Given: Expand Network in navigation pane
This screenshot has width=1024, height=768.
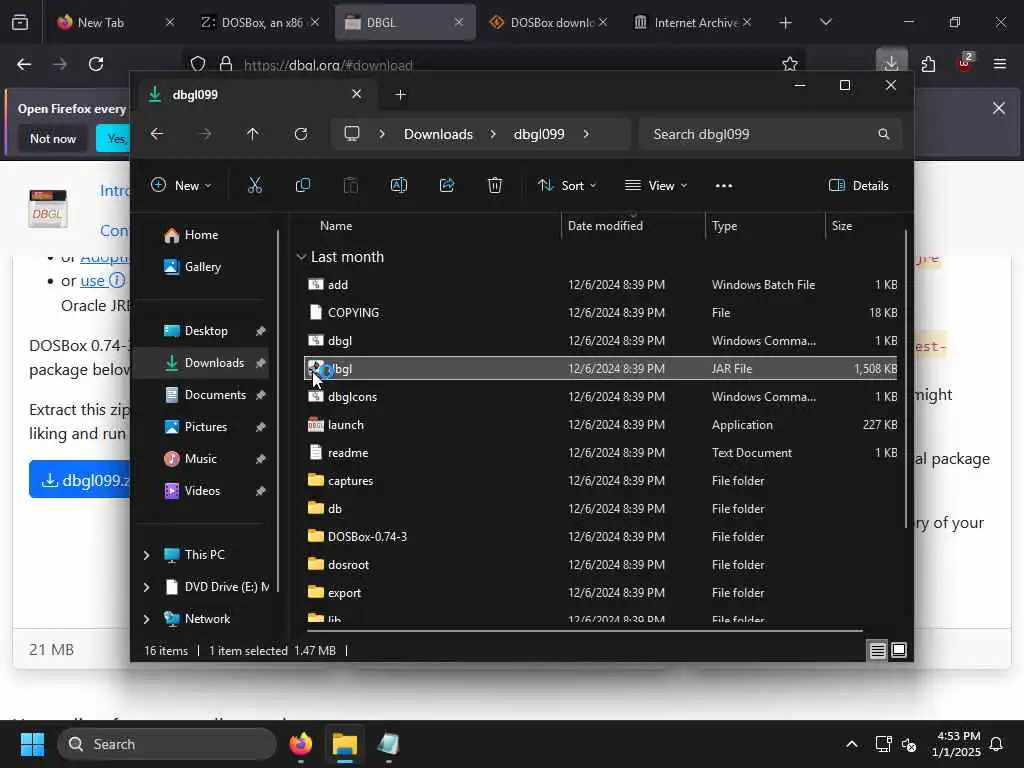Looking at the screenshot, I should click(x=146, y=619).
